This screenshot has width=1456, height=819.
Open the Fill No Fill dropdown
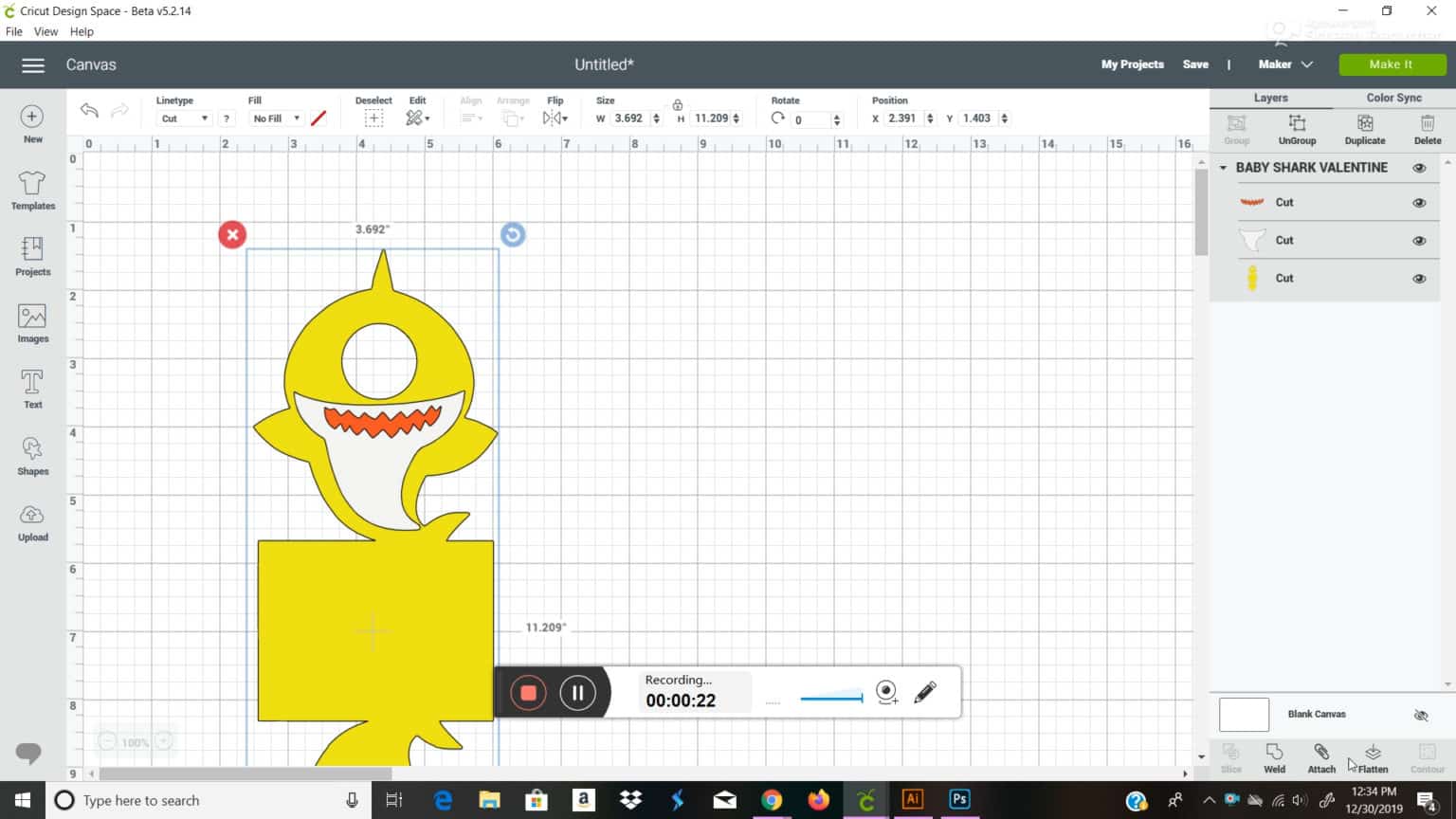276,118
